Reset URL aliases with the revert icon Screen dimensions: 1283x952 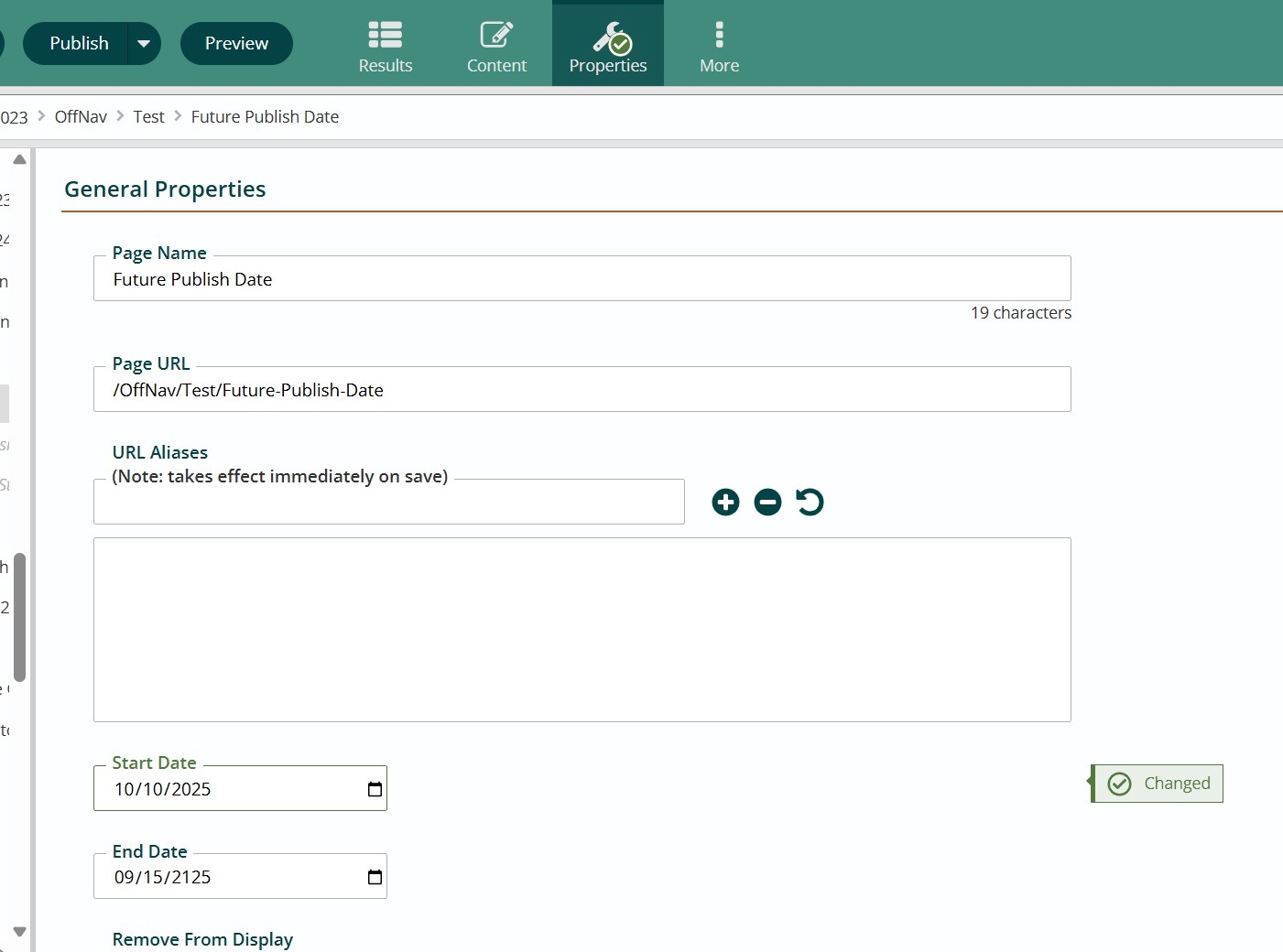(810, 502)
